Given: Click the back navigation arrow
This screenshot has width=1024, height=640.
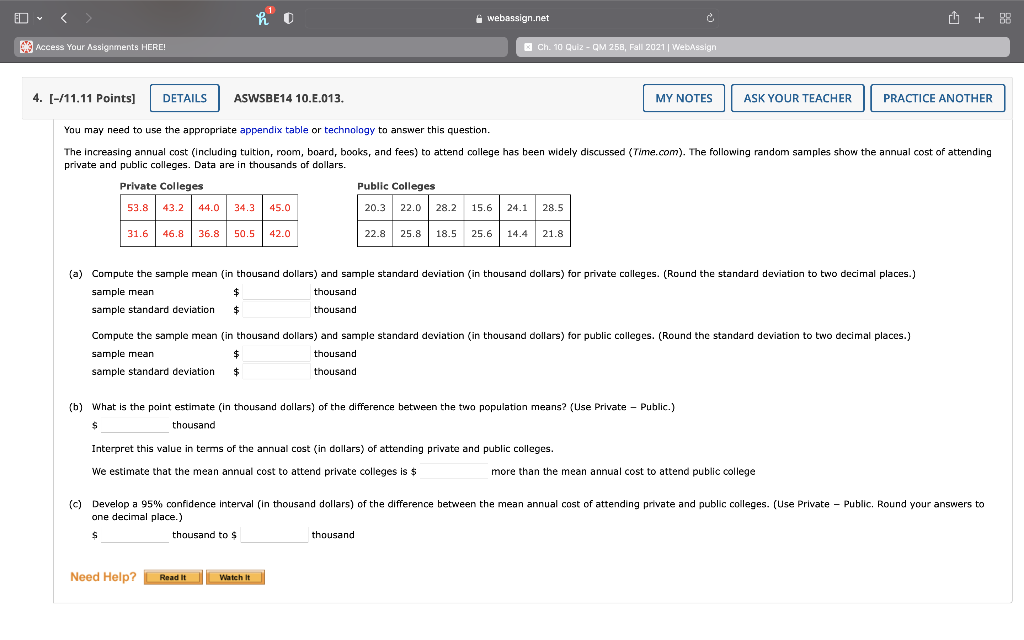Looking at the screenshot, I should tap(64, 17).
